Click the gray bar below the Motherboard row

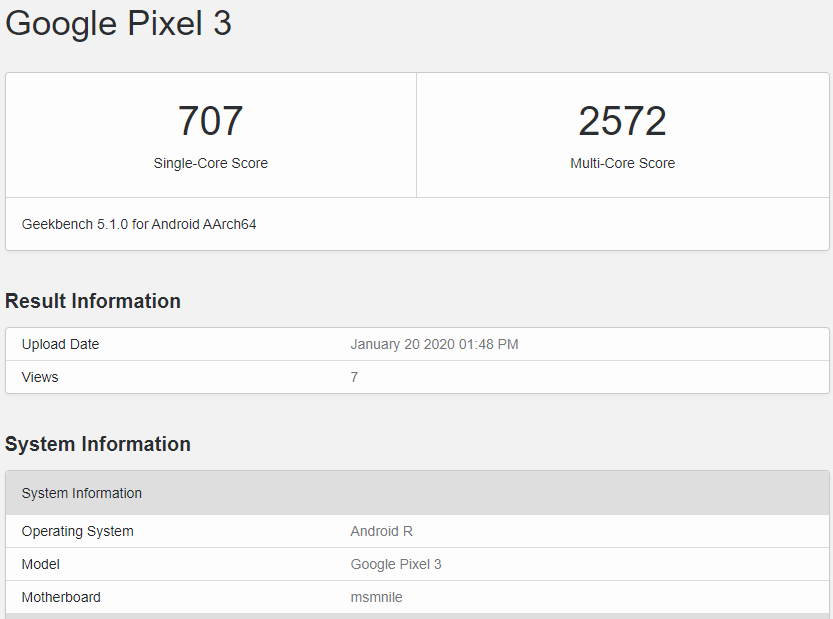click(416, 616)
